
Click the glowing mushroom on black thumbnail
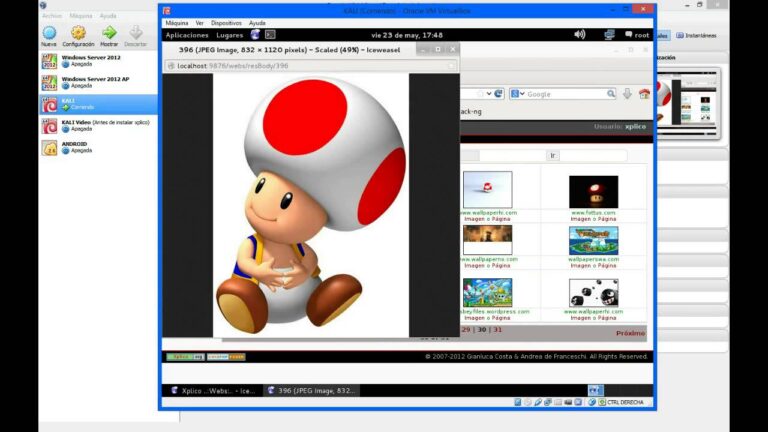pyautogui.click(x=594, y=192)
